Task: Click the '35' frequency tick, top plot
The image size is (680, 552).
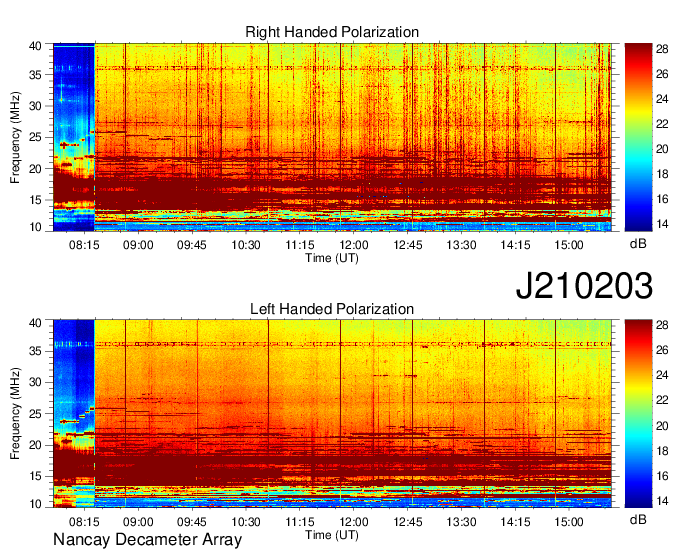Action: point(36,75)
